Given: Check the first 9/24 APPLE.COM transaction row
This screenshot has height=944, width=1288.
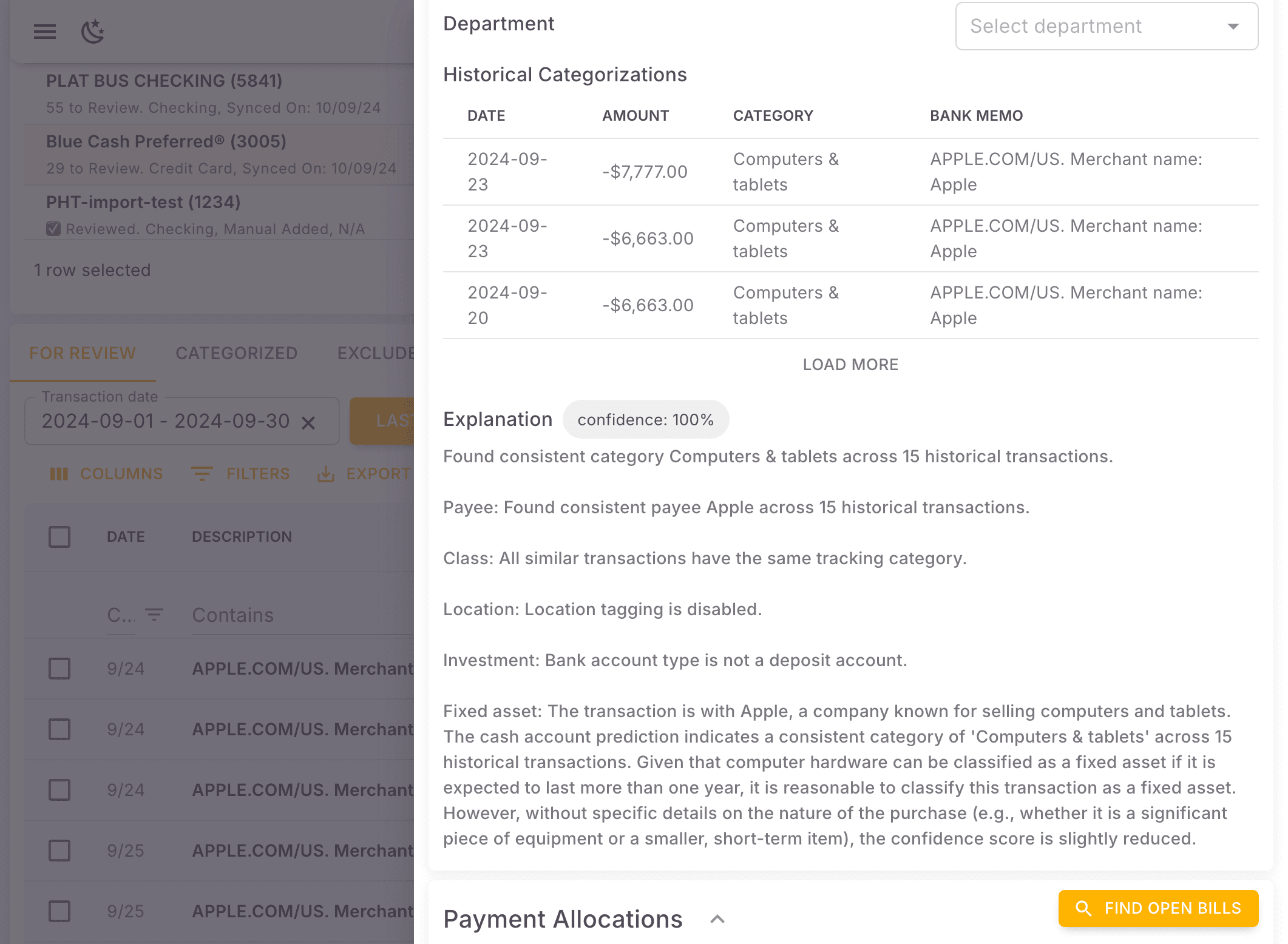Looking at the screenshot, I should coord(59,669).
